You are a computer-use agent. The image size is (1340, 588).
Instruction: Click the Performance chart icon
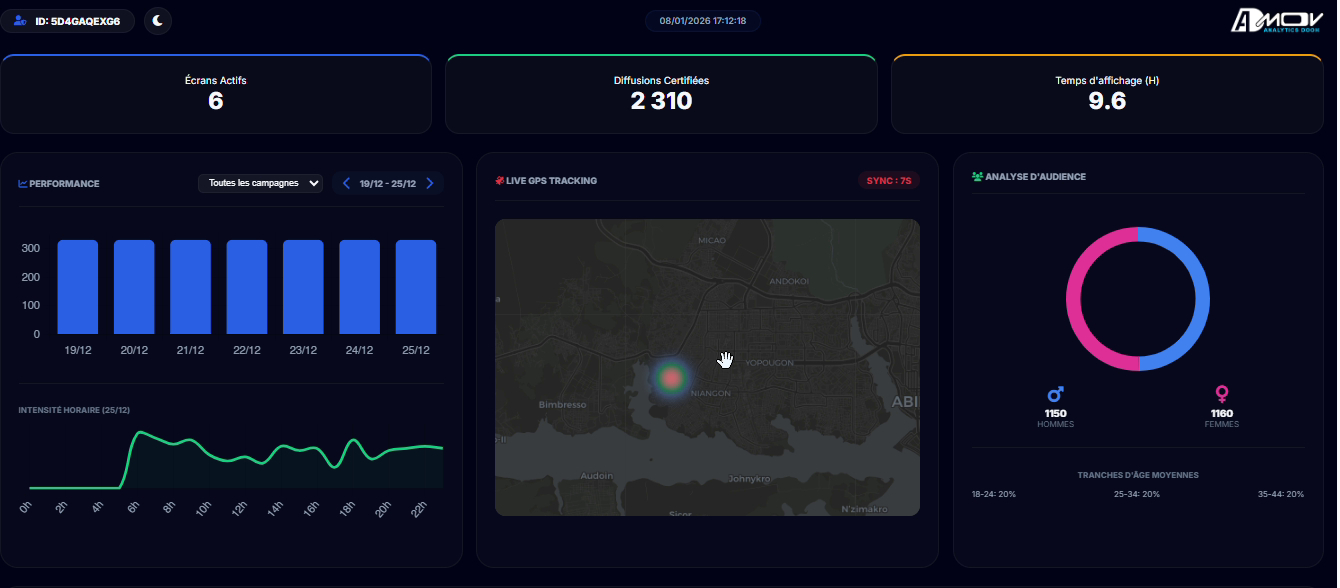(x=23, y=184)
